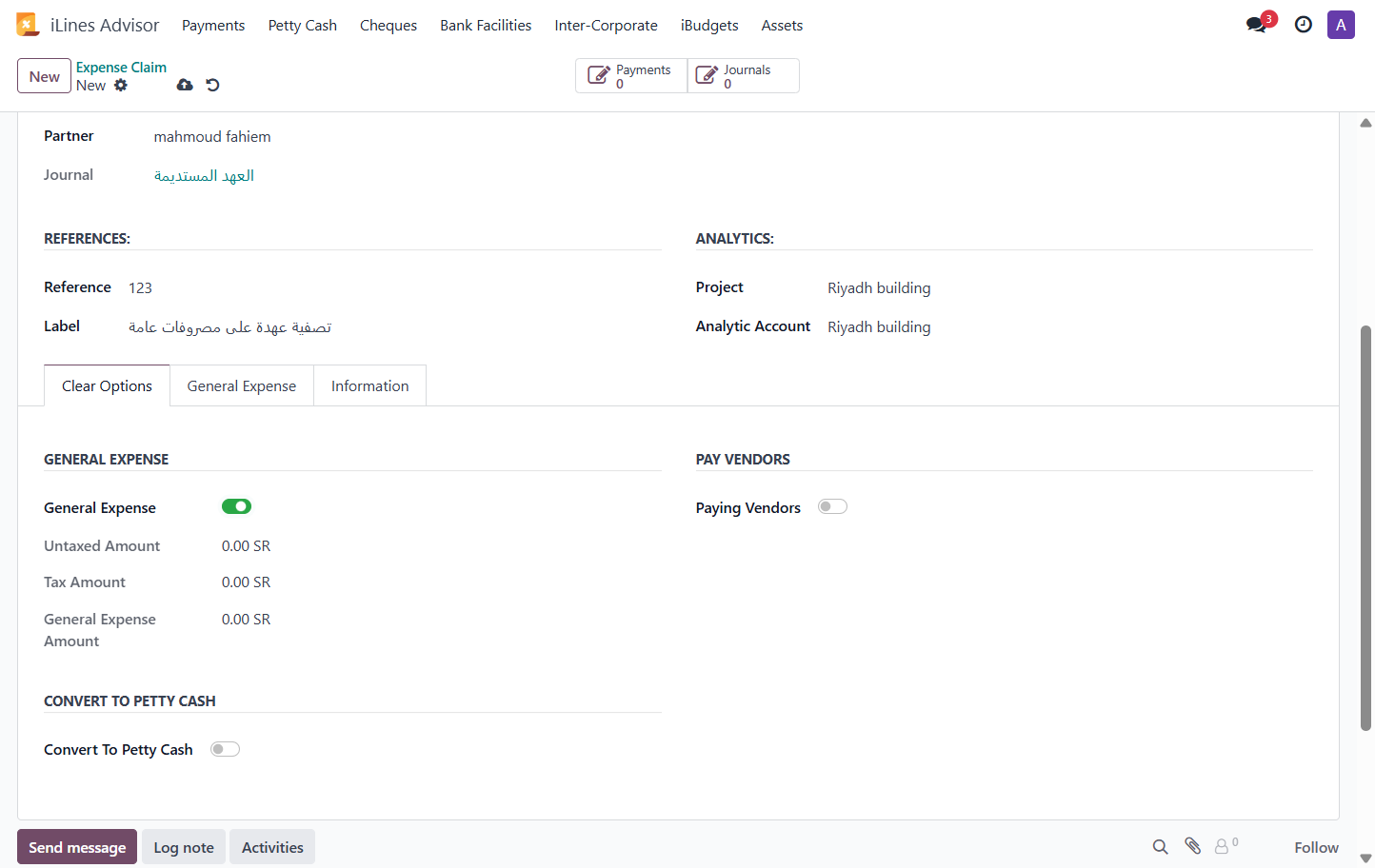Open the Arabic-named Journal link
Image resolution: width=1375 pixels, height=868 pixels.
[204, 175]
